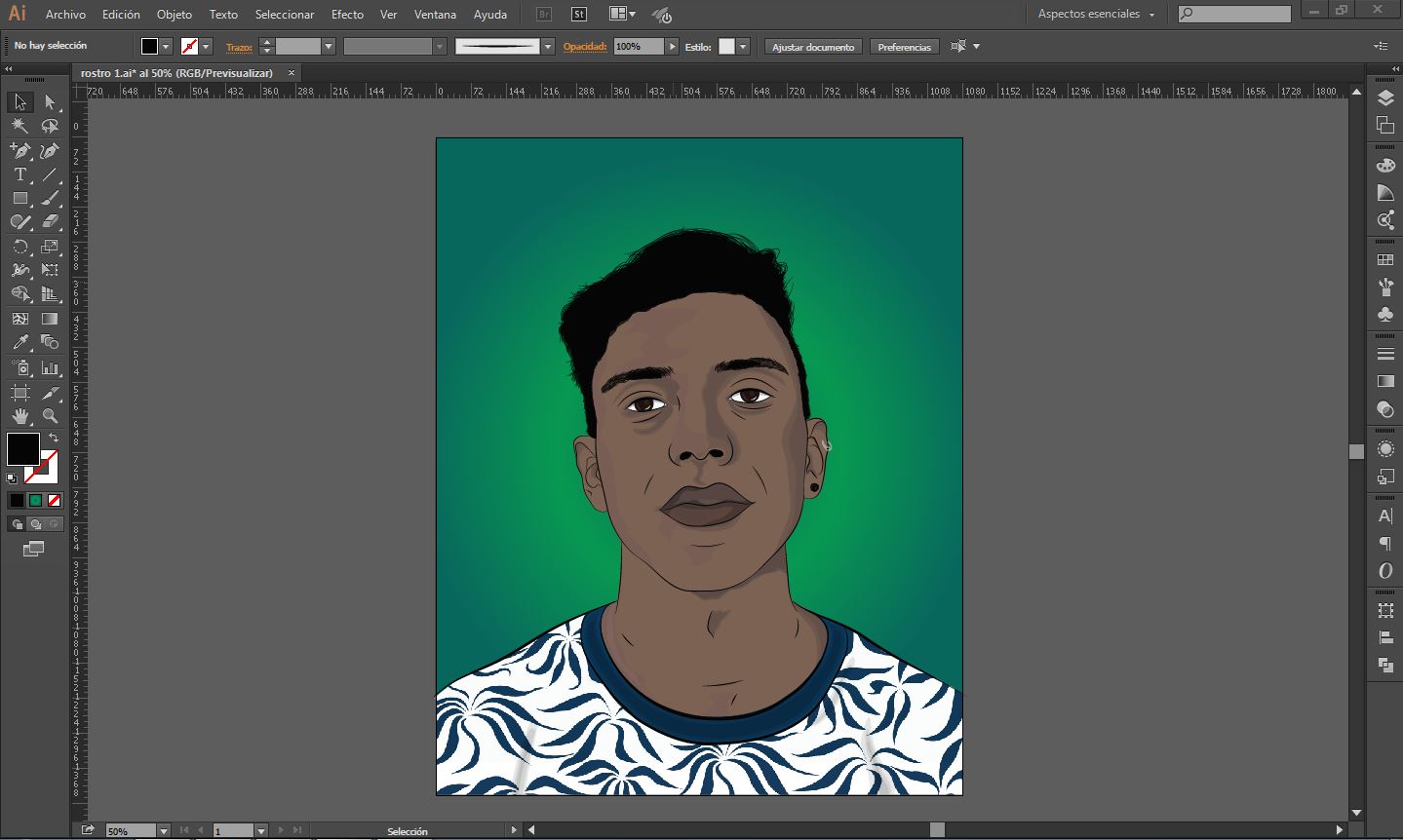Select the Curvature tool
The width and height of the screenshot is (1403, 840).
(50, 151)
